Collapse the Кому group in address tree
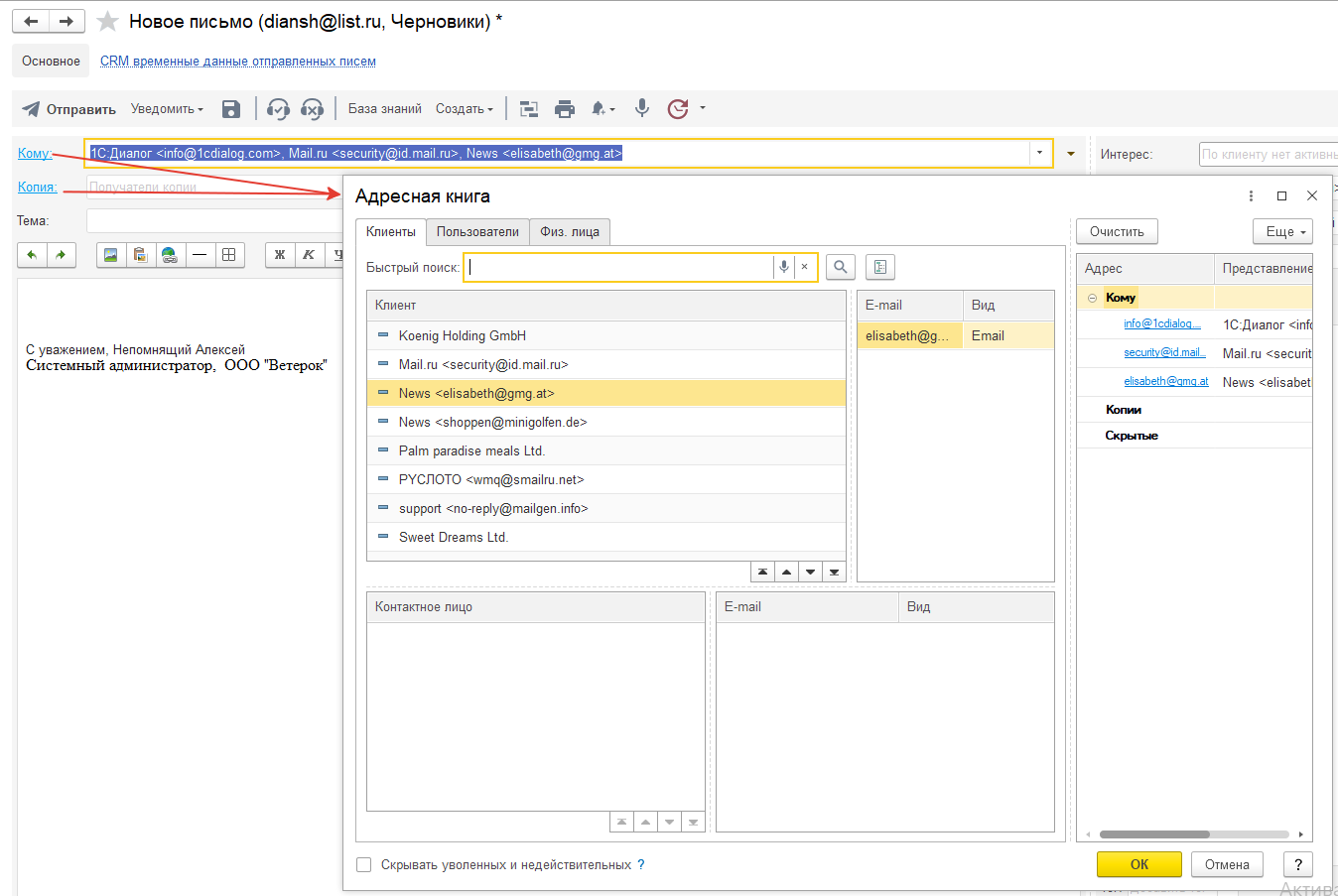The image size is (1338, 896). 1092,298
